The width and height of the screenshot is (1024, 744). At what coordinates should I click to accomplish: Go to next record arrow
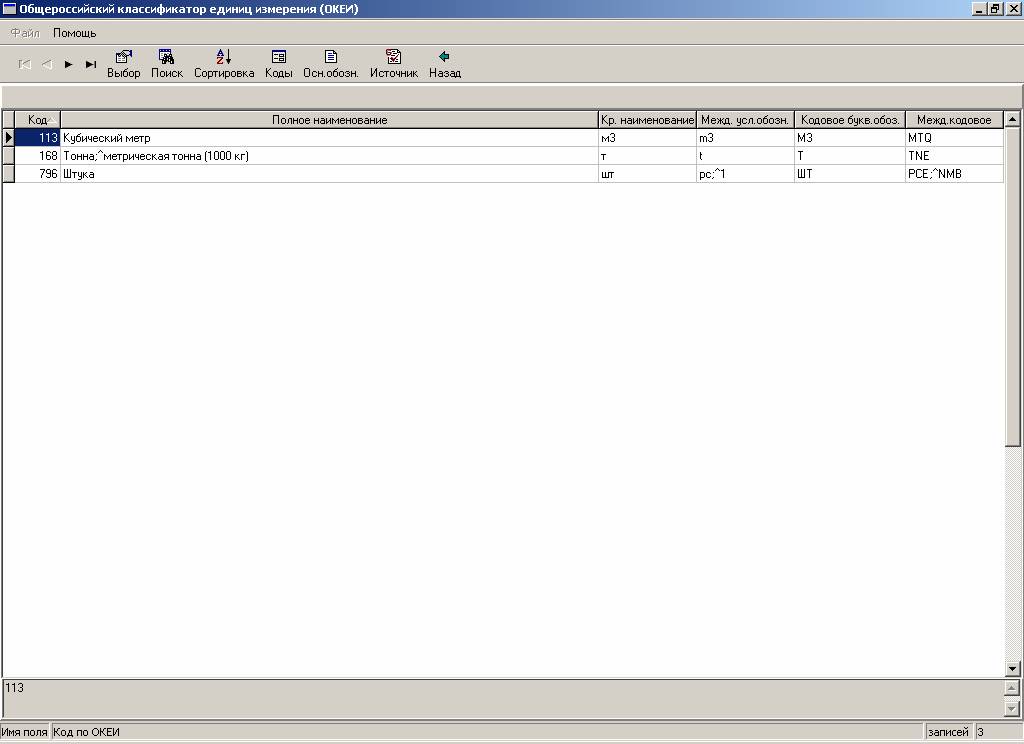point(69,64)
